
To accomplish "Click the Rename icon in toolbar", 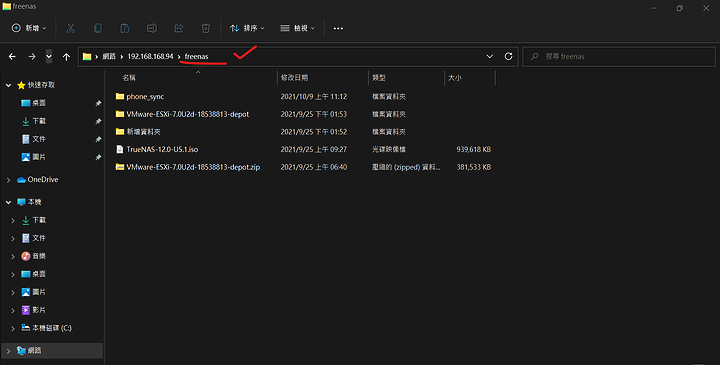I will click(152, 28).
